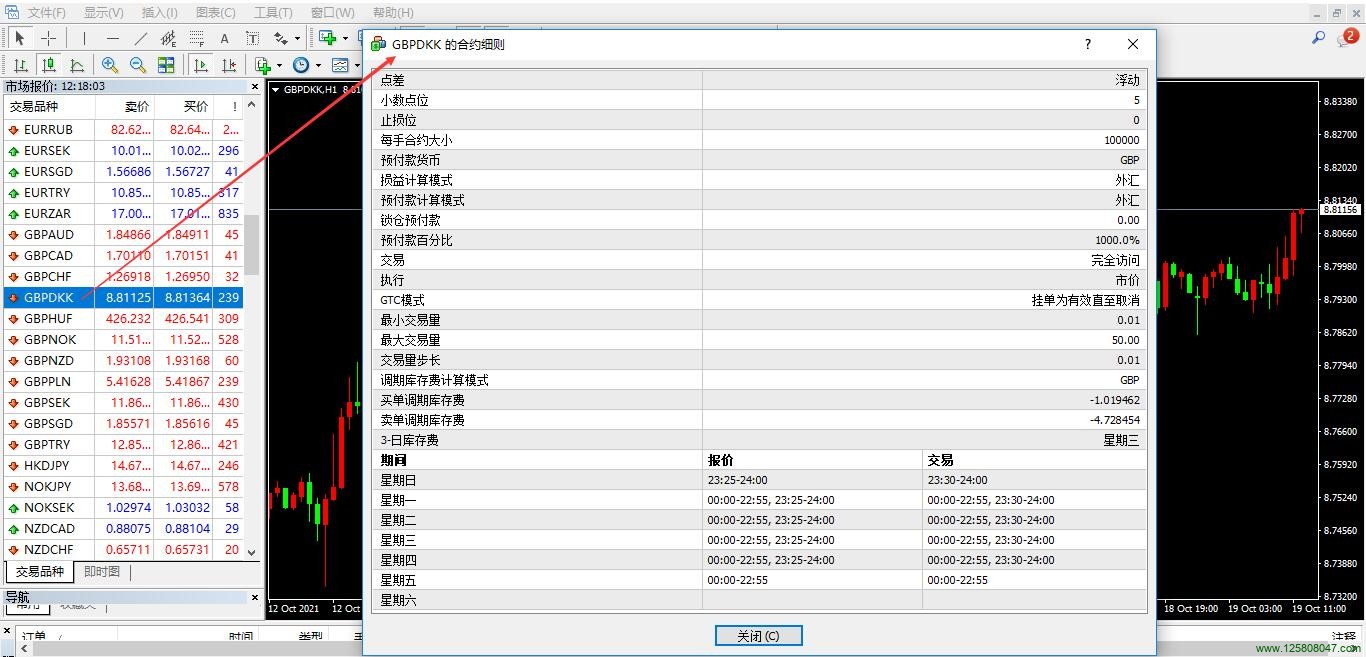Open the 图表(C) menu
The width and height of the screenshot is (1366, 657).
coord(216,13)
